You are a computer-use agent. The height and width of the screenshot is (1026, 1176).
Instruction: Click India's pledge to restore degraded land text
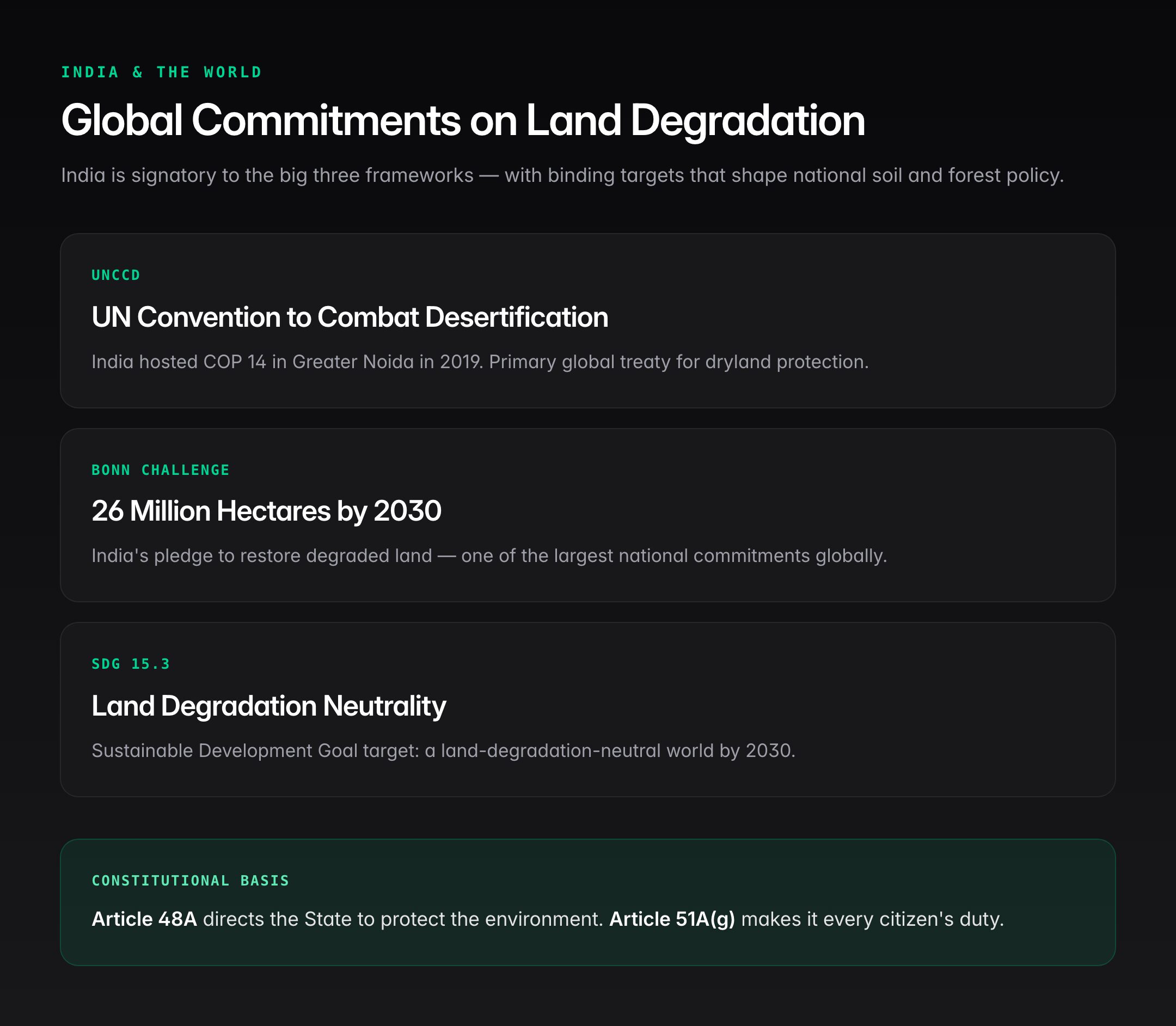click(x=489, y=556)
